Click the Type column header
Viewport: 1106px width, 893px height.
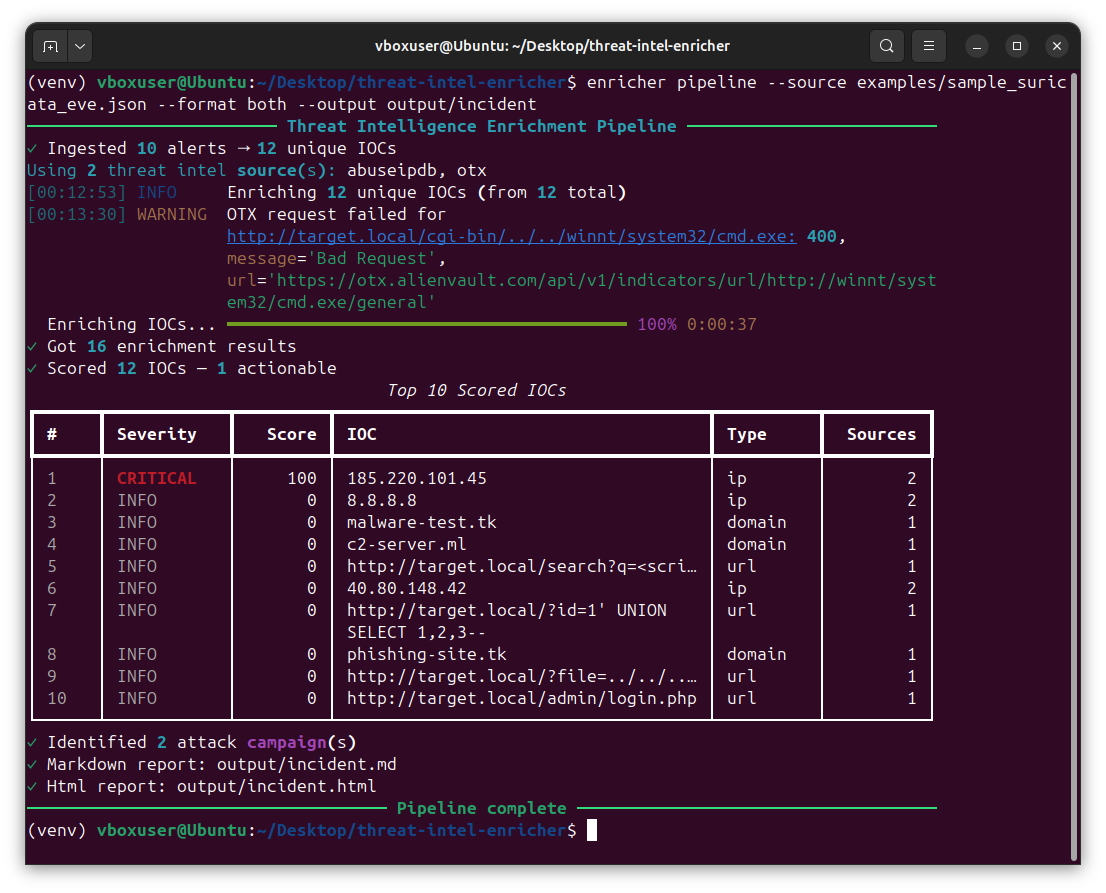click(746, 435)
